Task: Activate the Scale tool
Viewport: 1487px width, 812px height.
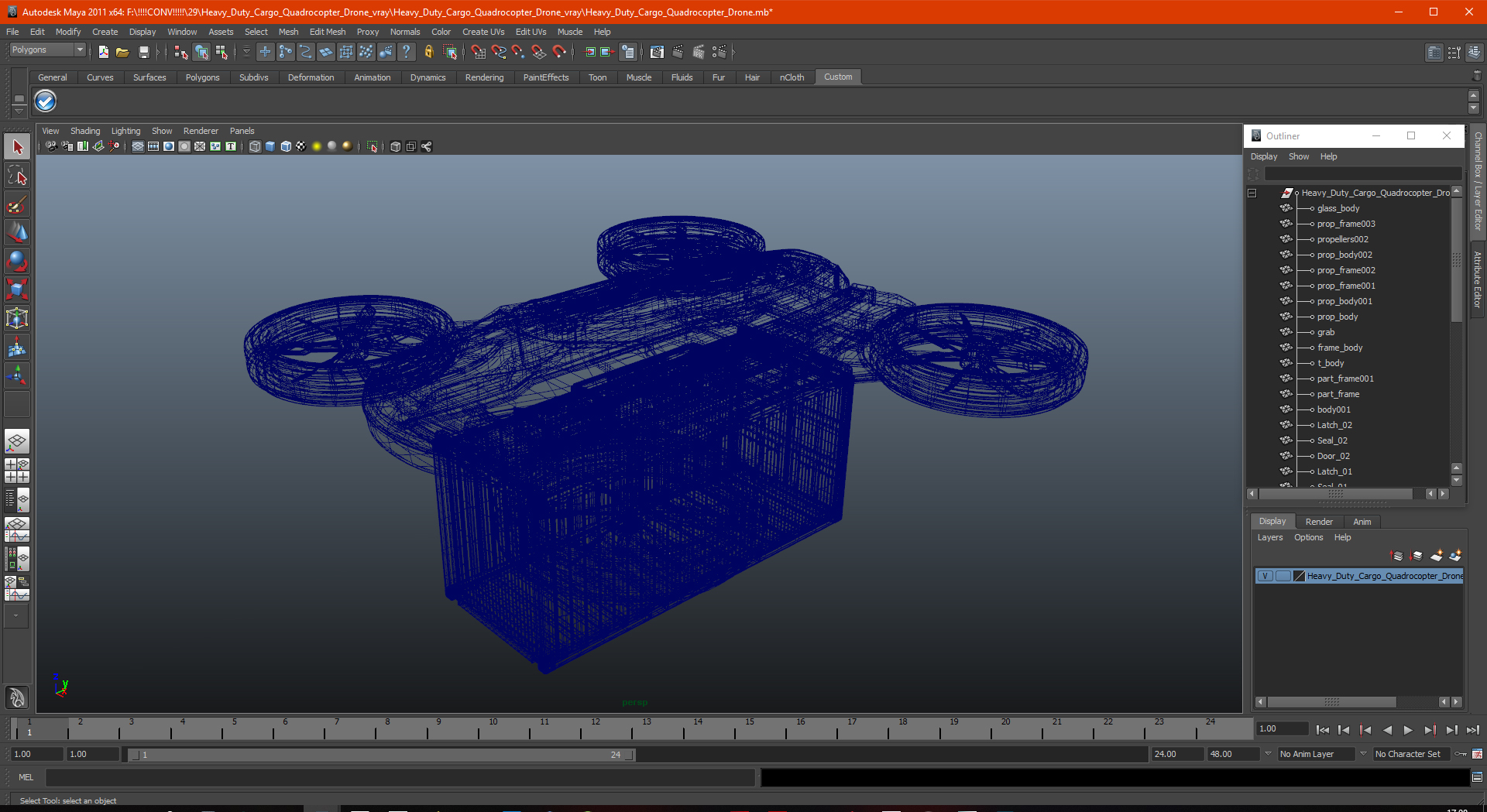Action: coord(17,290)
